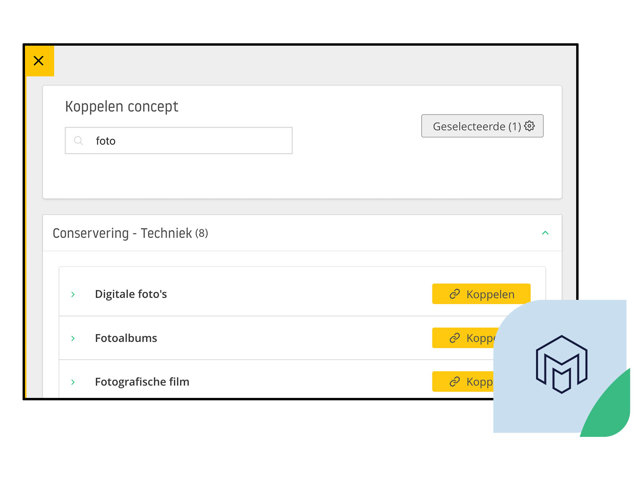Expand the Digitale foto's row chevron
The width and height of the screenshot is (636, 477).
tap(73, 294)
